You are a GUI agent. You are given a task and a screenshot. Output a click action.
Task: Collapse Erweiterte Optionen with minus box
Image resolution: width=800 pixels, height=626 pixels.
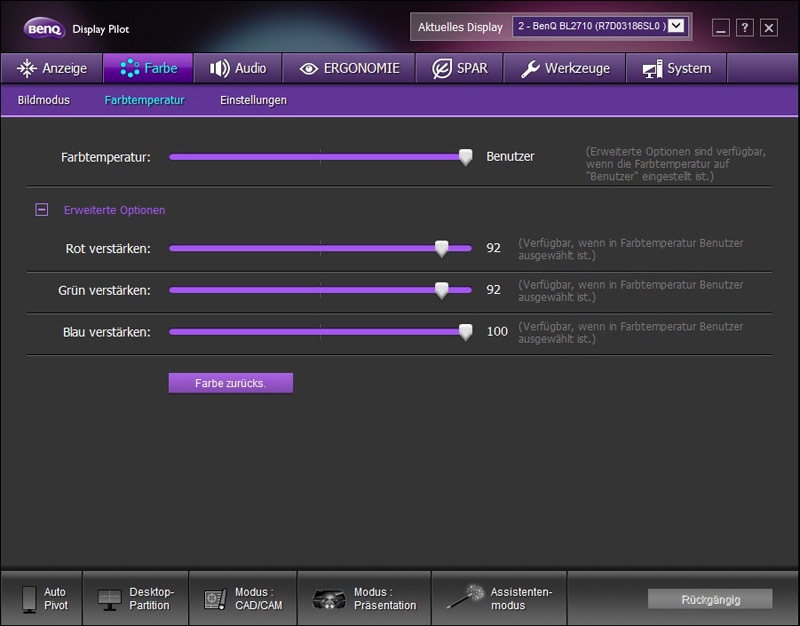pyautogui.click(x=41, y=209)
